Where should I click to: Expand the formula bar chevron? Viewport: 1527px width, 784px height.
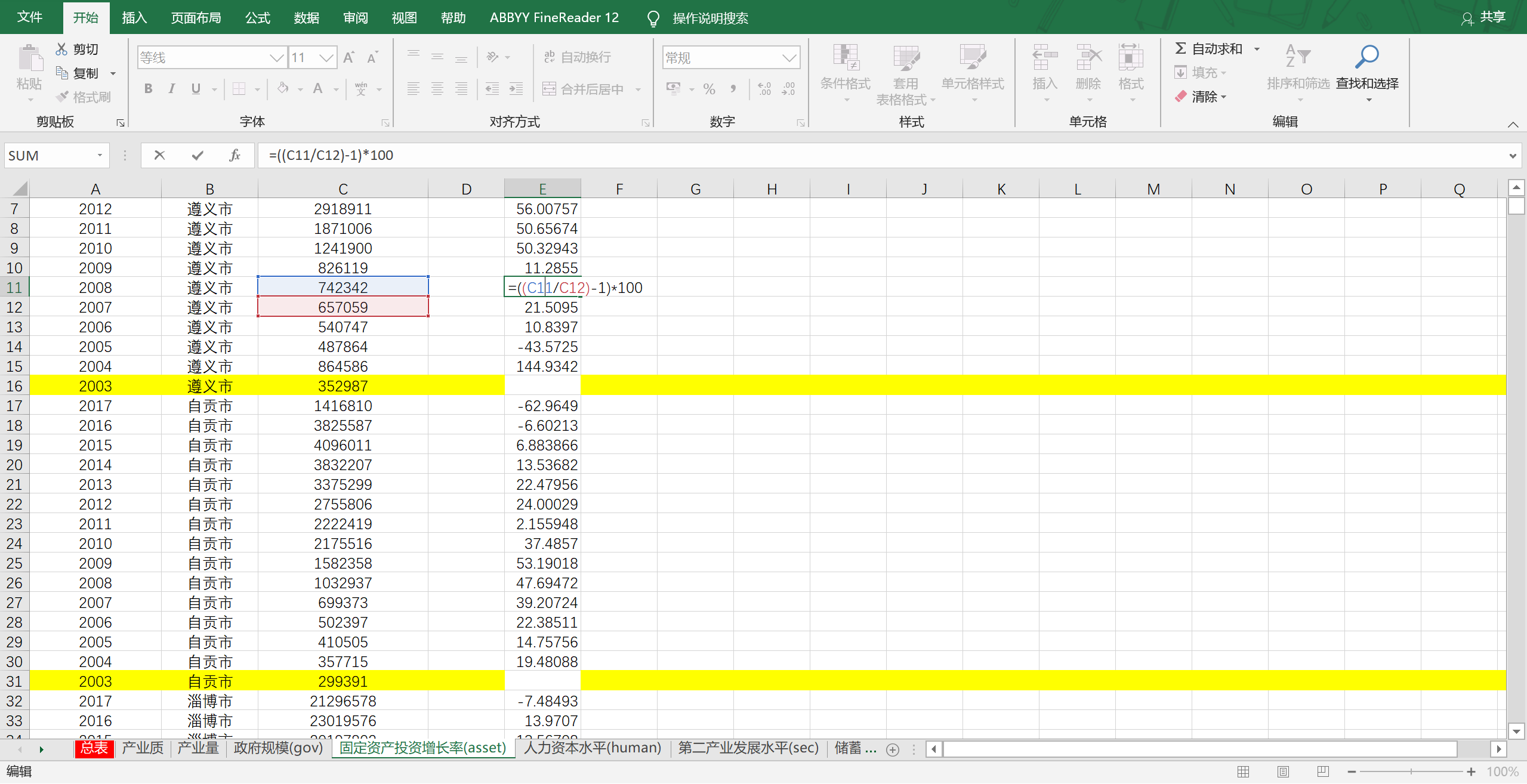pyautogui.click(x=1512, y=156)
